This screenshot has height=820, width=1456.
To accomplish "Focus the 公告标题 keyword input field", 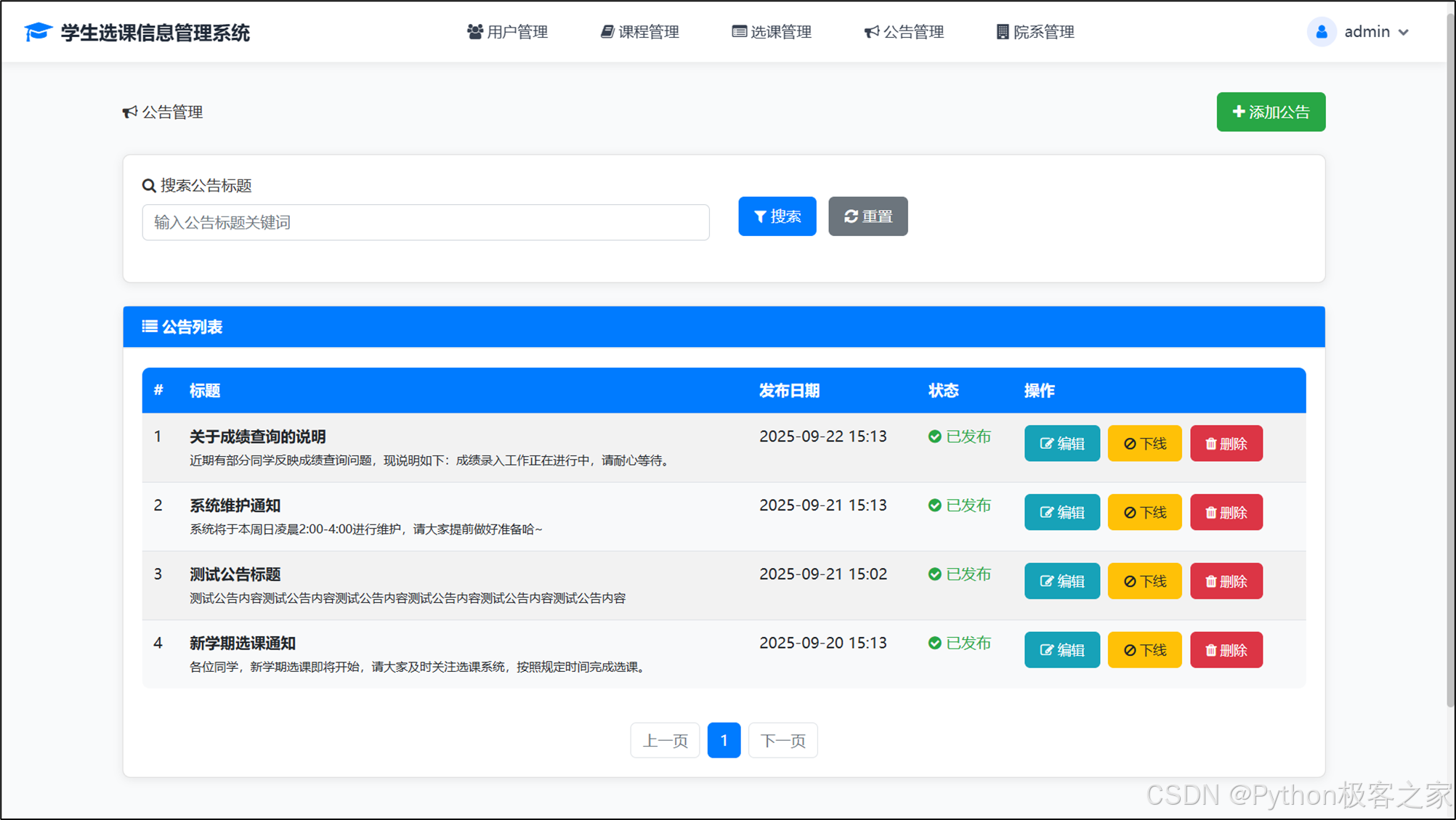I will click(425, 222).
